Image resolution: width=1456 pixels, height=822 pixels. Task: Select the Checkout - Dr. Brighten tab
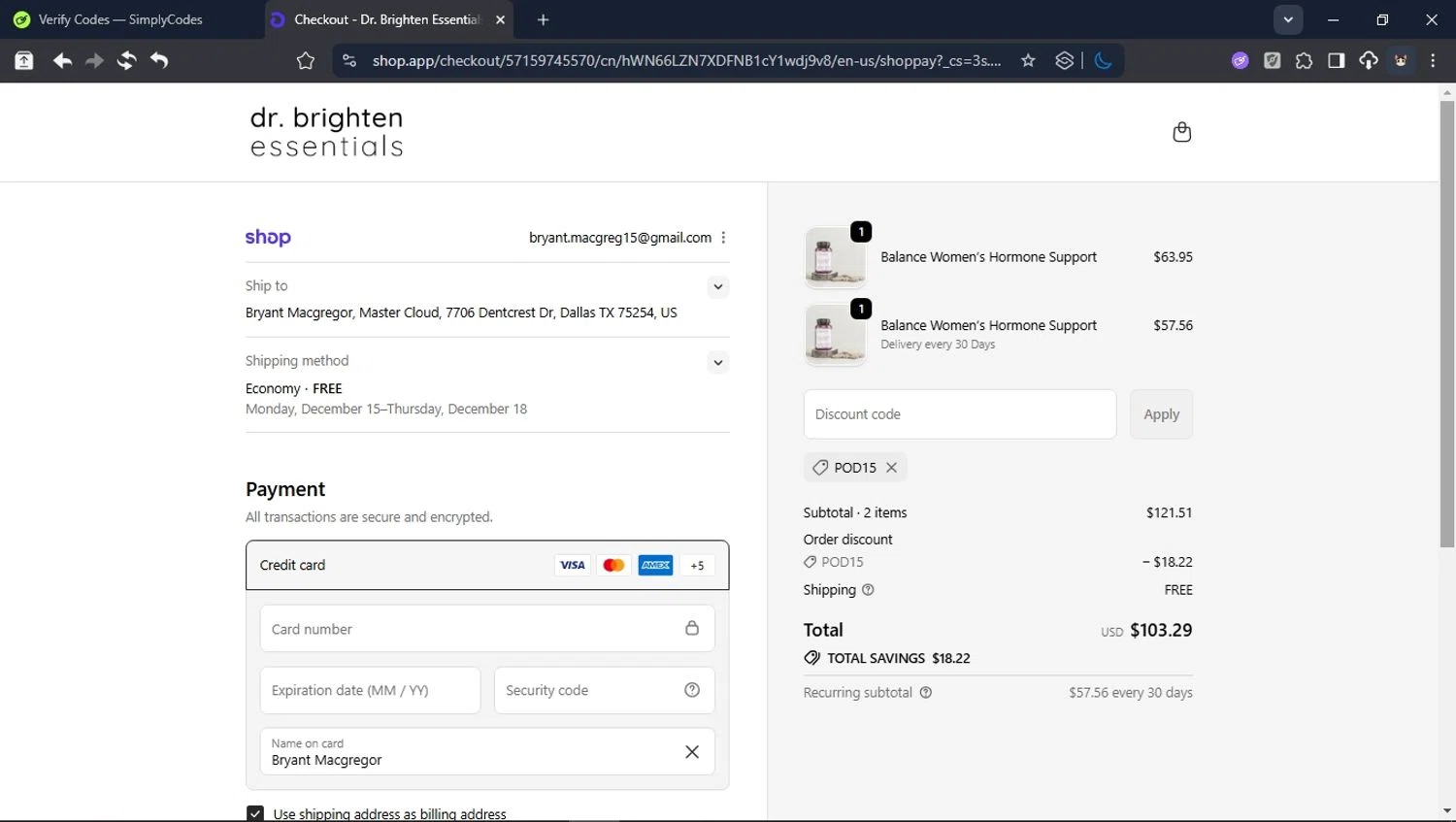click(x=386, y=19)
